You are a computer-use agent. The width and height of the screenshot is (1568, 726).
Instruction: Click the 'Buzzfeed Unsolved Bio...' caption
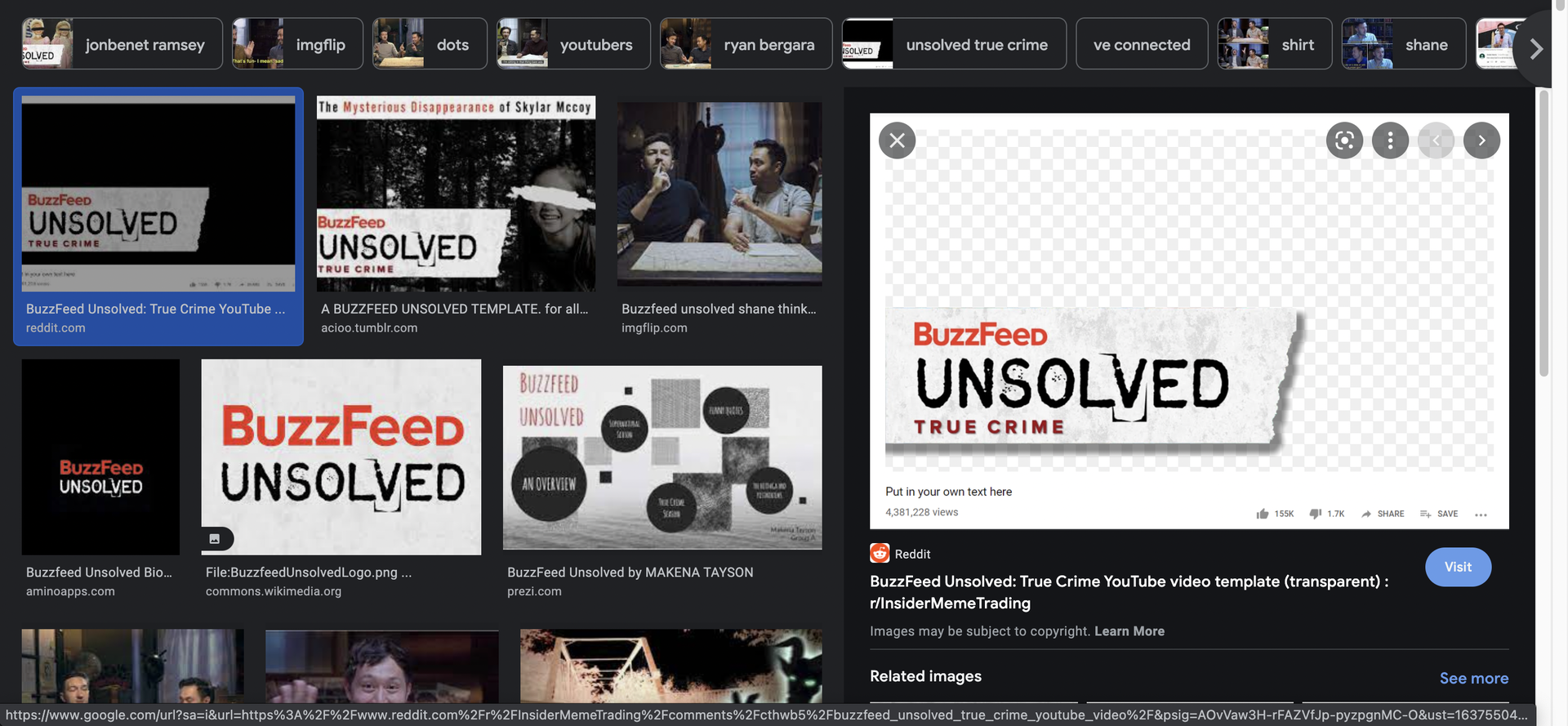tap(99, 572)
